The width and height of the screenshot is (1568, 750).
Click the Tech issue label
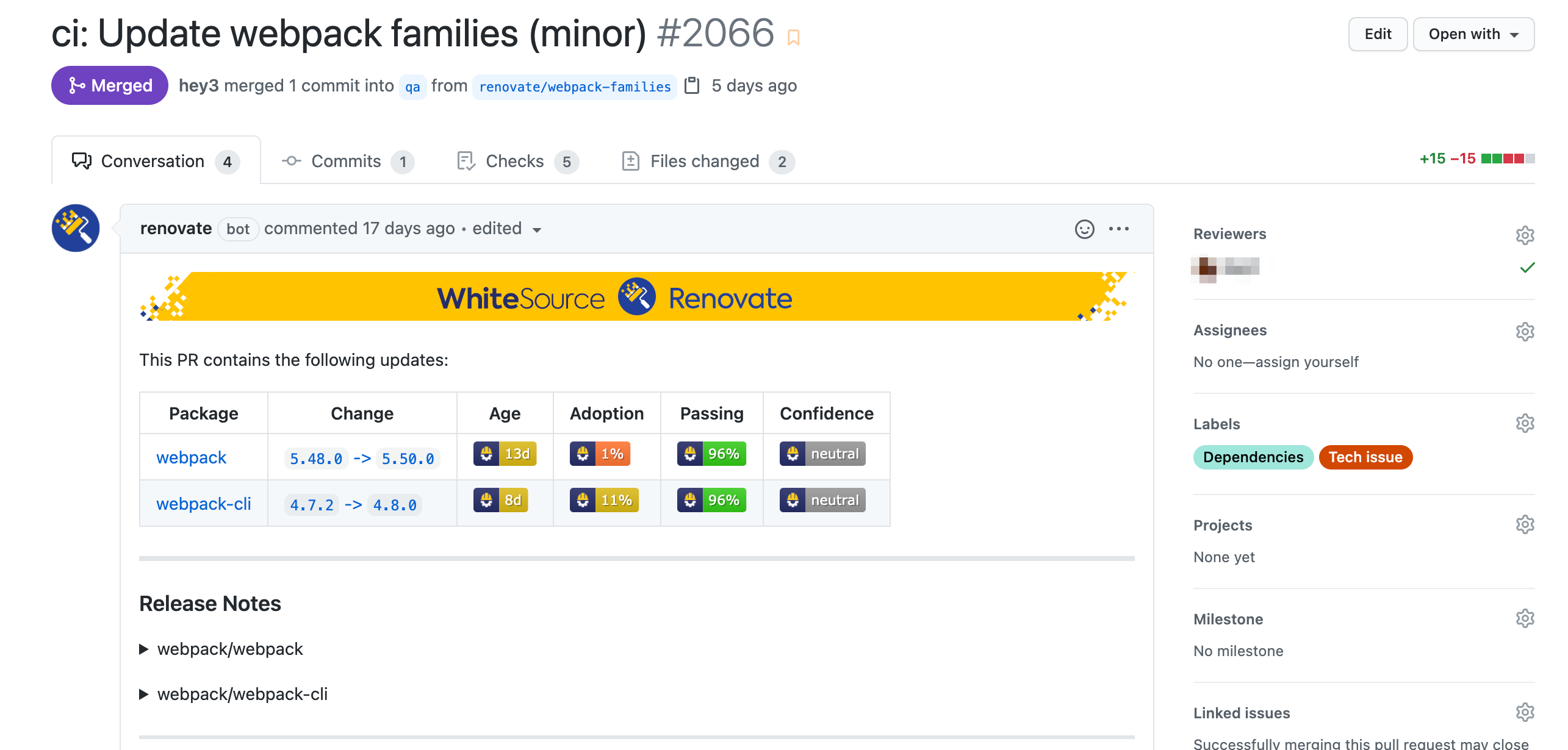coord(1365,457)
